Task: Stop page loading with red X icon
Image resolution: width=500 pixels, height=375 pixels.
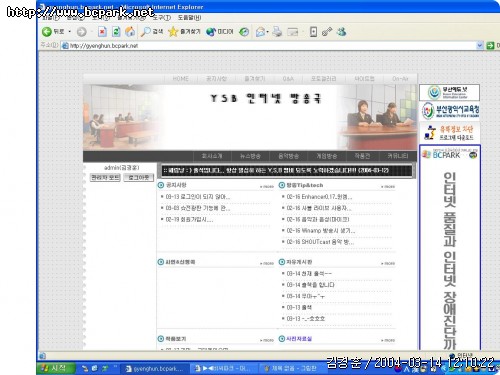Action: [102, 32]
